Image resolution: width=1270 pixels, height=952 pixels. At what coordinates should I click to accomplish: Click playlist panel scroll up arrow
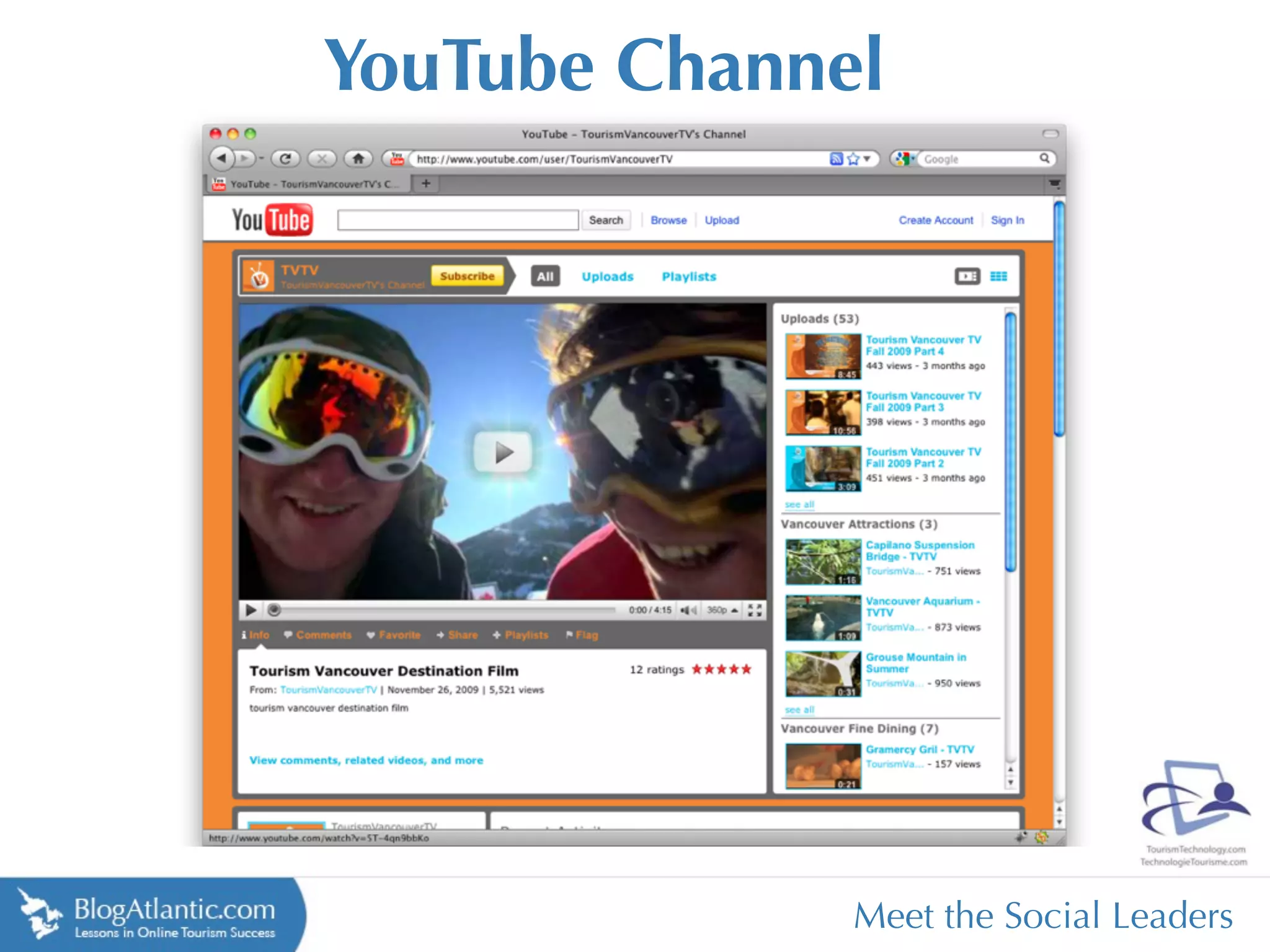[x=1010, y=769]
